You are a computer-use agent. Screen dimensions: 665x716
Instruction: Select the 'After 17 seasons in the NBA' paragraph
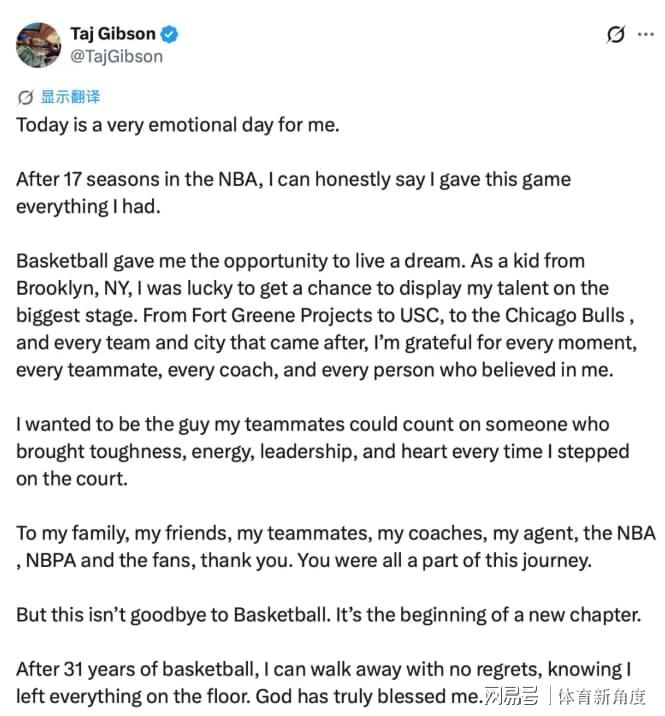pyautogui.click(x=293, y=193)
